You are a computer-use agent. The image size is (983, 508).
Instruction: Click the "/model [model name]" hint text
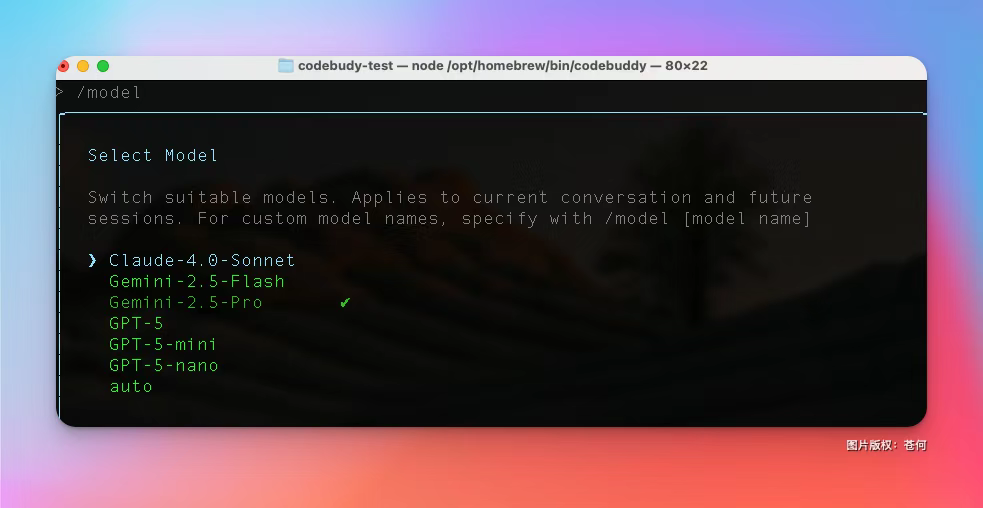pos(710,218)
